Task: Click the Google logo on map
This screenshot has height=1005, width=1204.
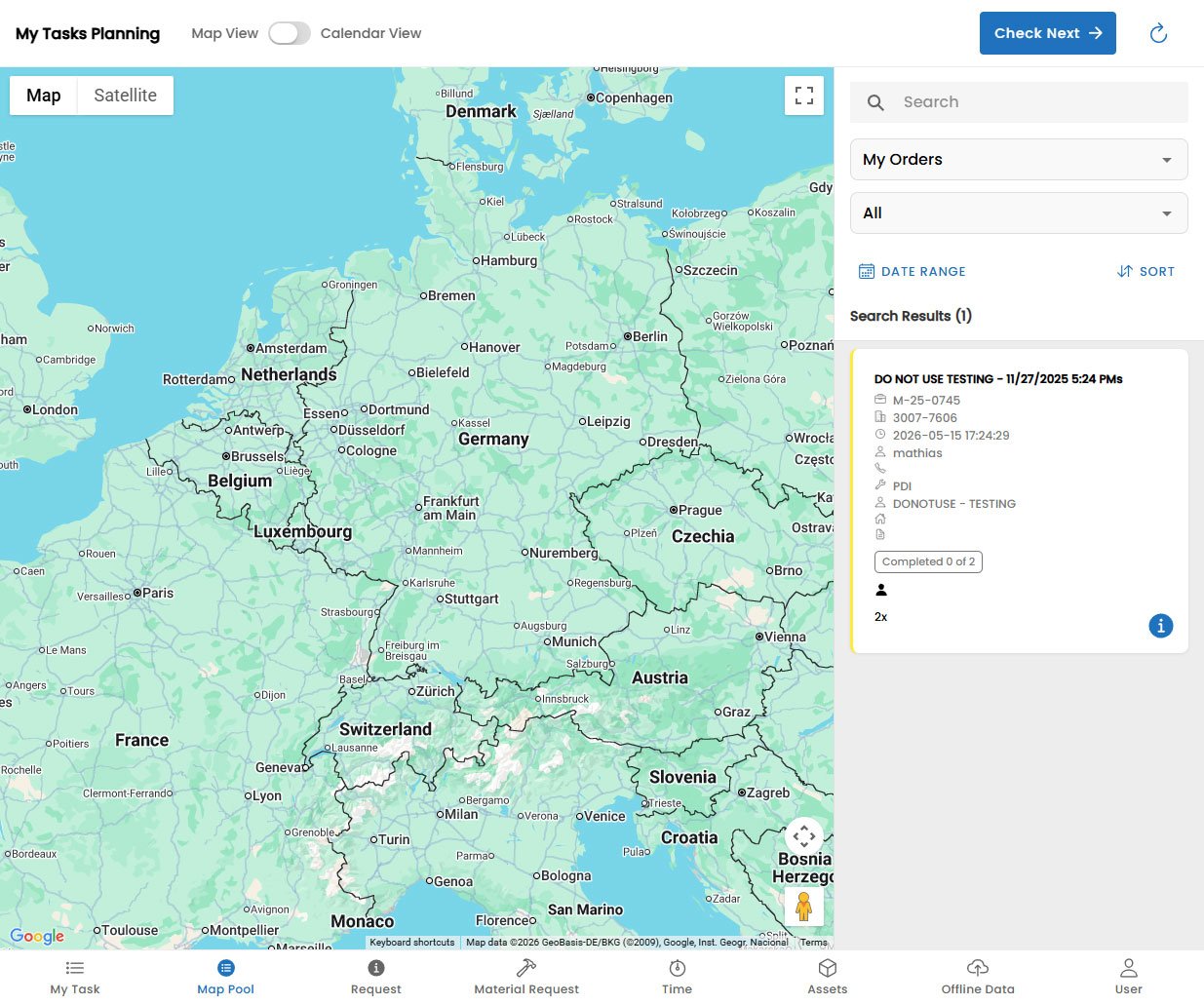Action: point(37,937)
